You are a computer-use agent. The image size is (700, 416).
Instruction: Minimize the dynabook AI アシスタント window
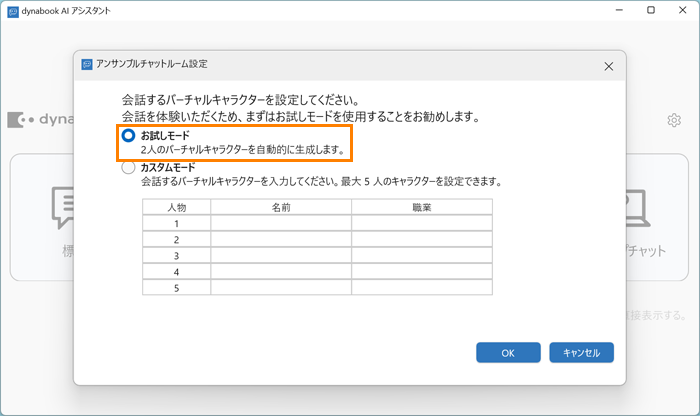(x=619, y=10)
